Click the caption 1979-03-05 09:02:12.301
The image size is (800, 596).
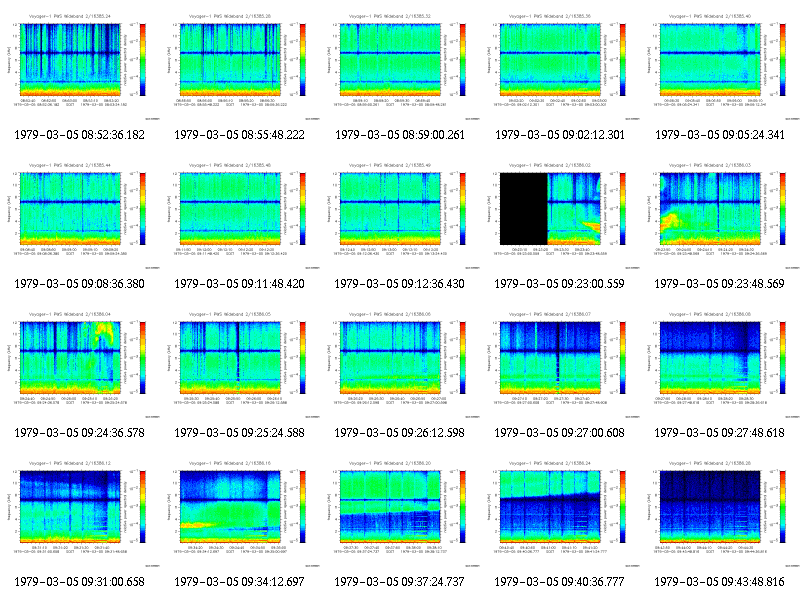(560, 135)
